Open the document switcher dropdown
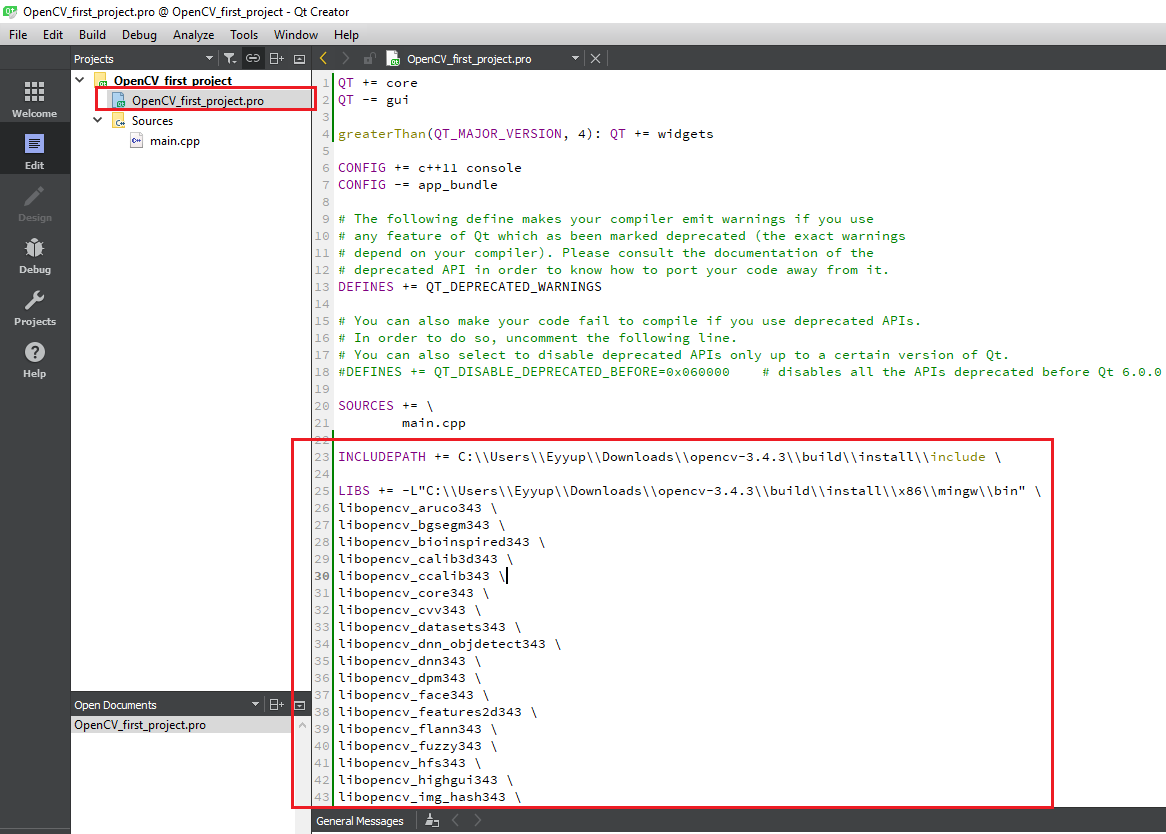Viewport: 1166px width, 834px height. tap(575, 58)
